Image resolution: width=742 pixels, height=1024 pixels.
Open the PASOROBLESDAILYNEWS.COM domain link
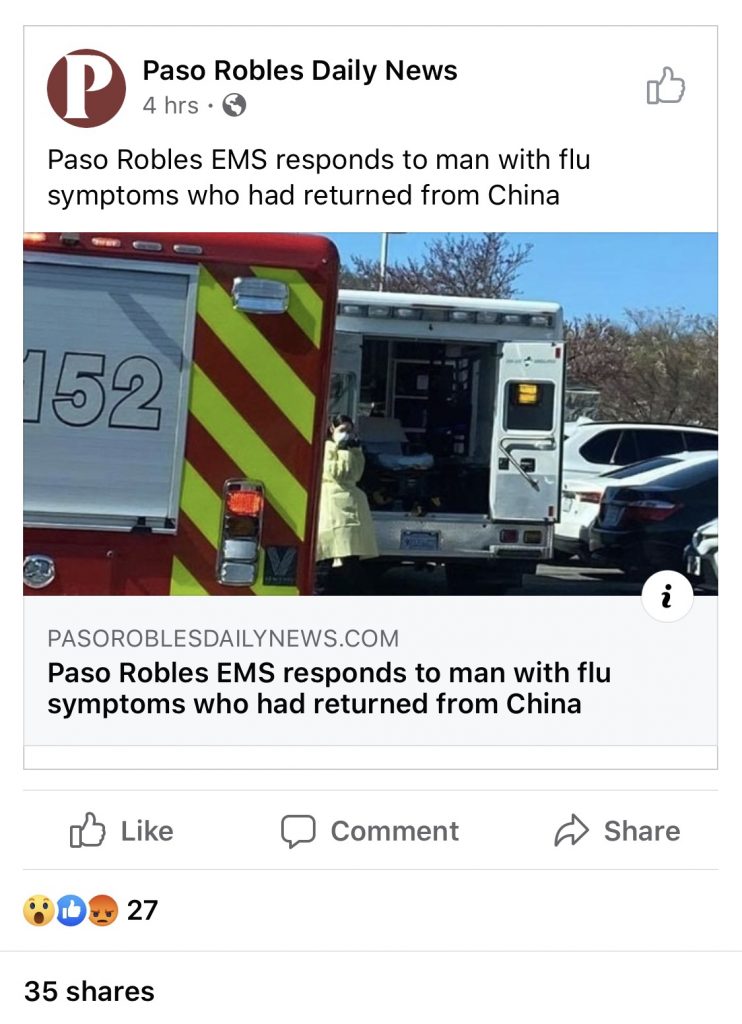(x=223, y=638)
